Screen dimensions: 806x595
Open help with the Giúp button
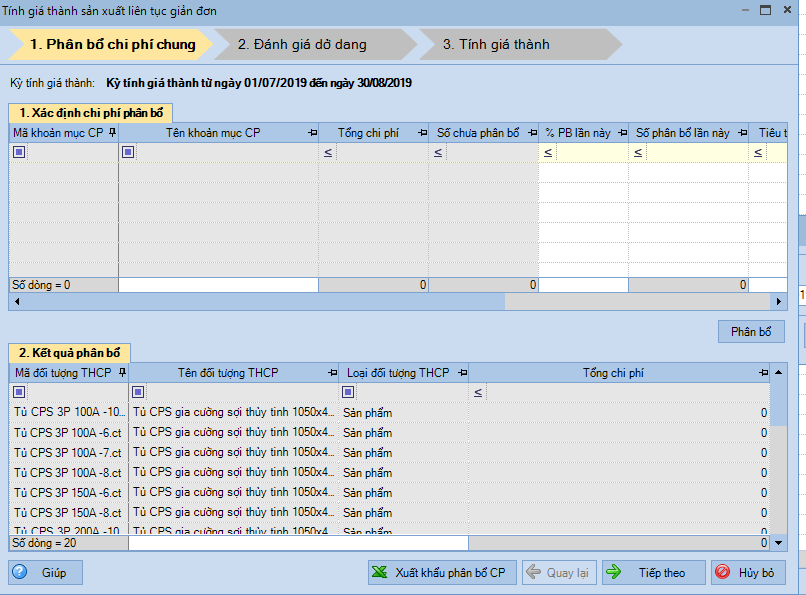pyautogui.click(x=45, y=572)
